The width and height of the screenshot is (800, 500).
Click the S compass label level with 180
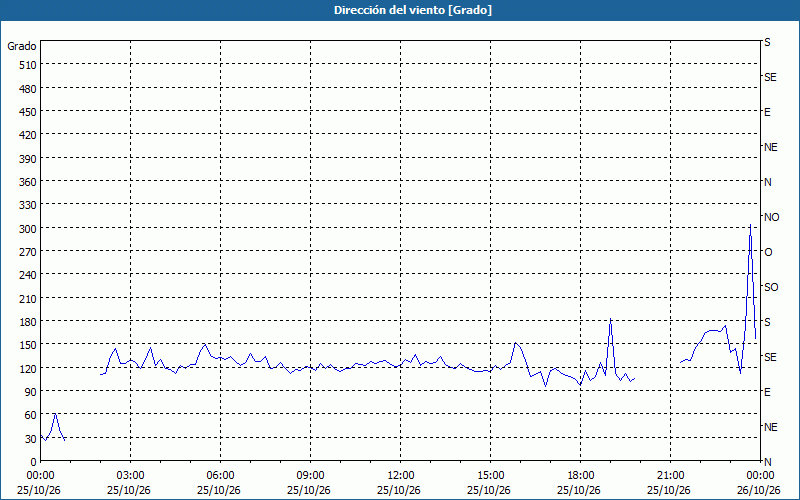[767, 322]
